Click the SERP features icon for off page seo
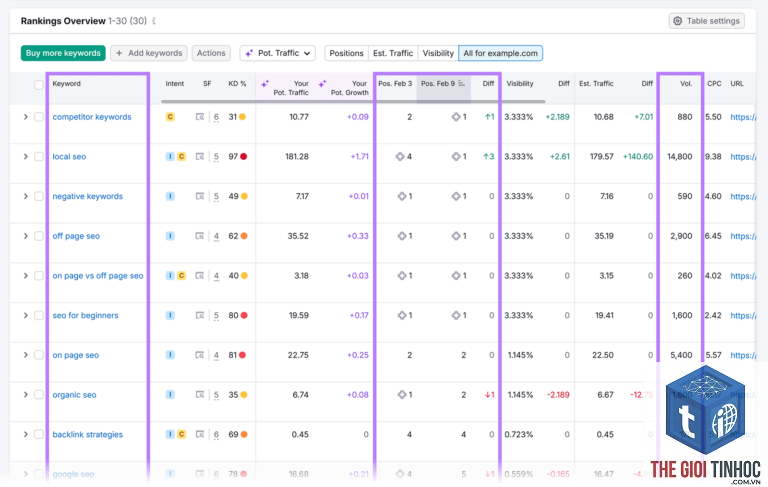 [x=200, y=236]
